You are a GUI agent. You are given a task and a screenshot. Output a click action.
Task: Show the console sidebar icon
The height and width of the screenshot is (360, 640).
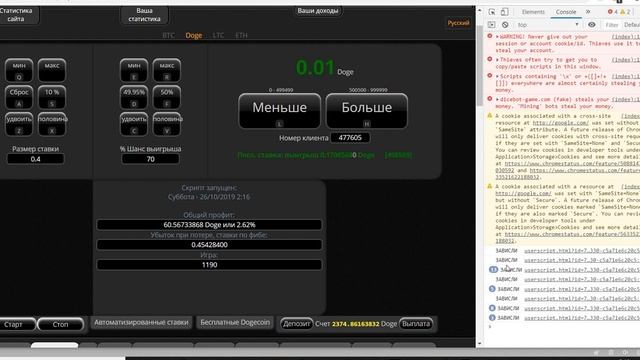pos(491,25)
